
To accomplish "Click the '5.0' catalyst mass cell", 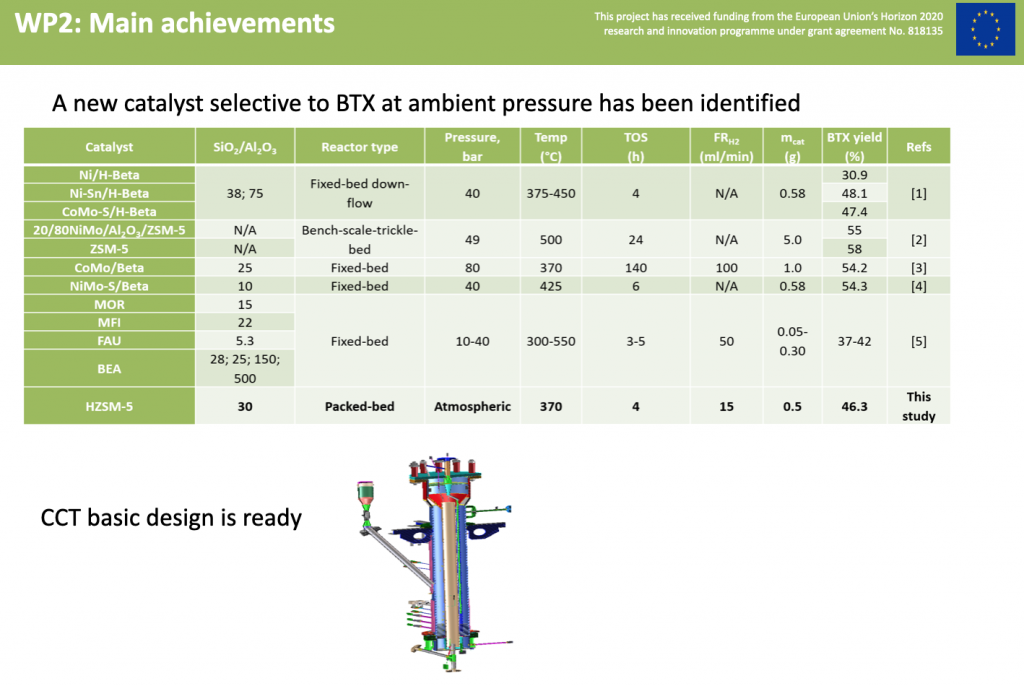I will (x=792, y=239).
